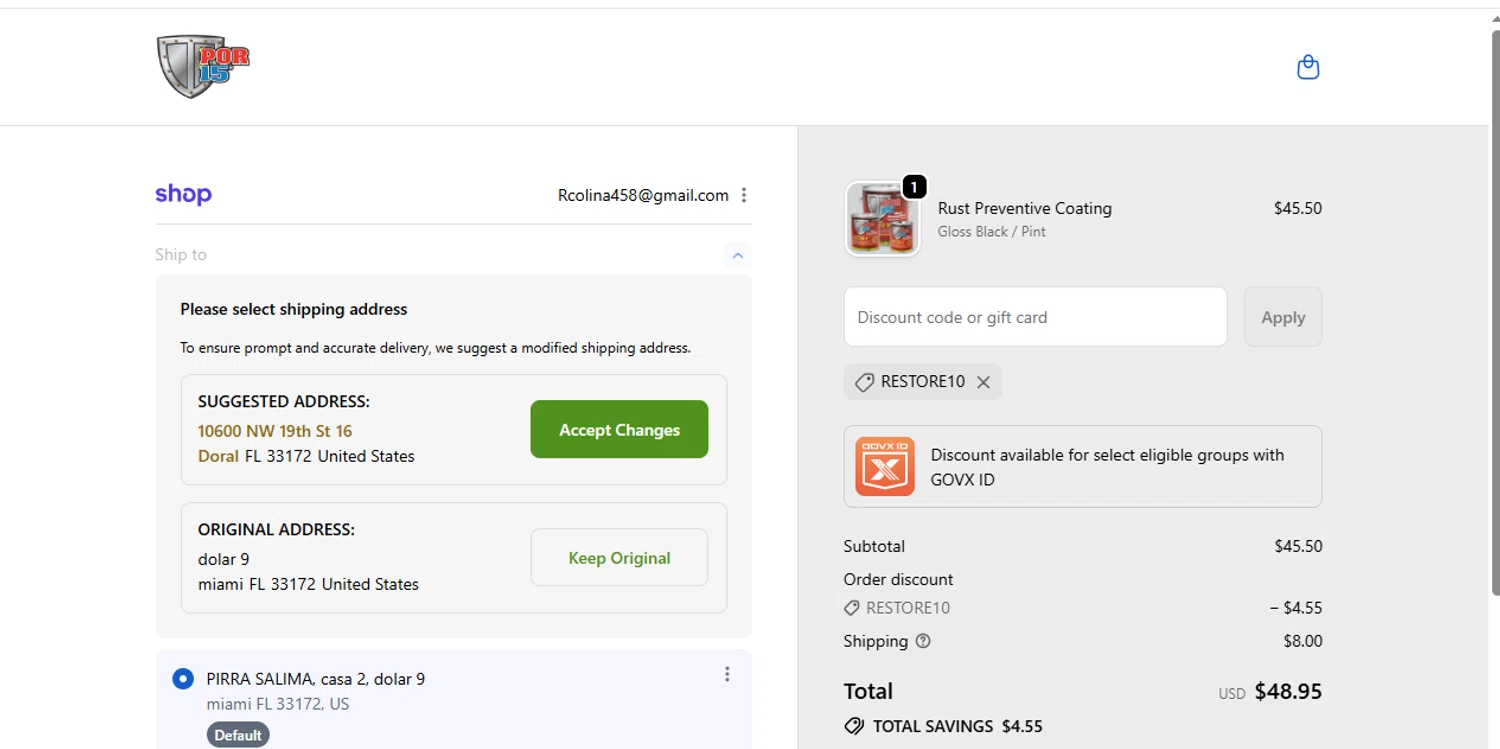This screenshot has height=749, width=1500.
Task: Click the total amount $48.95
Action: (1288, 691)
